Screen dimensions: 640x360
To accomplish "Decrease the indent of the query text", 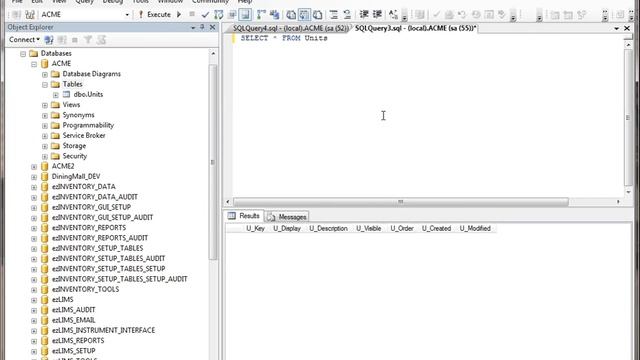I will pos(364,15).
